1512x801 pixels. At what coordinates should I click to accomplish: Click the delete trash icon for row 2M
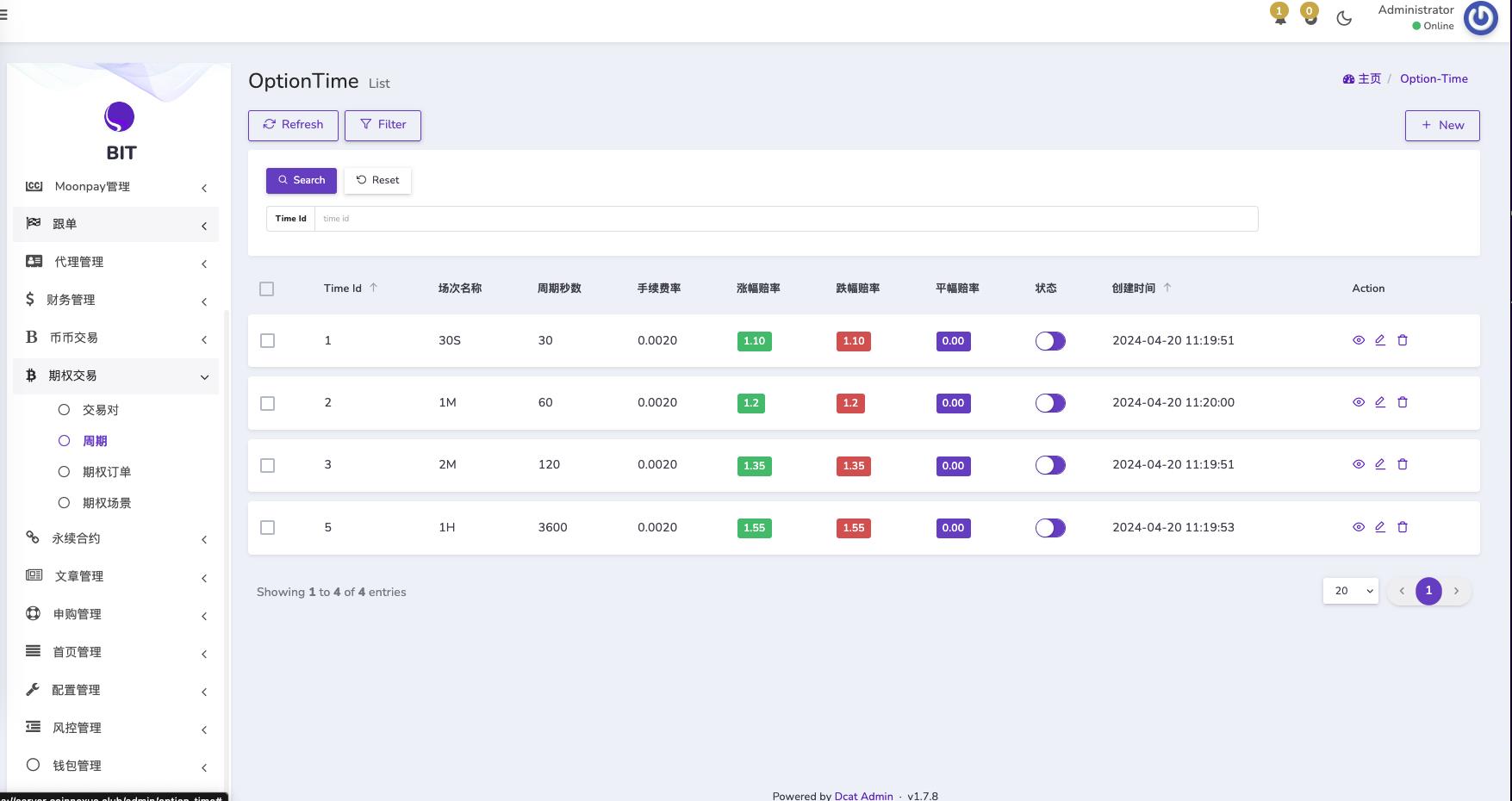[1403, 464]
